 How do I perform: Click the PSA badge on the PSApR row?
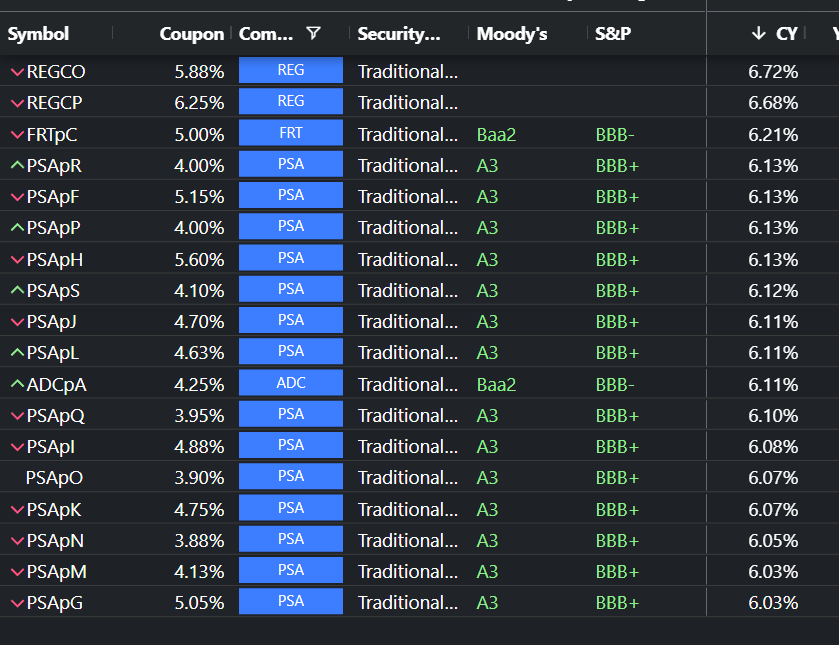click(x=290, y=164)
